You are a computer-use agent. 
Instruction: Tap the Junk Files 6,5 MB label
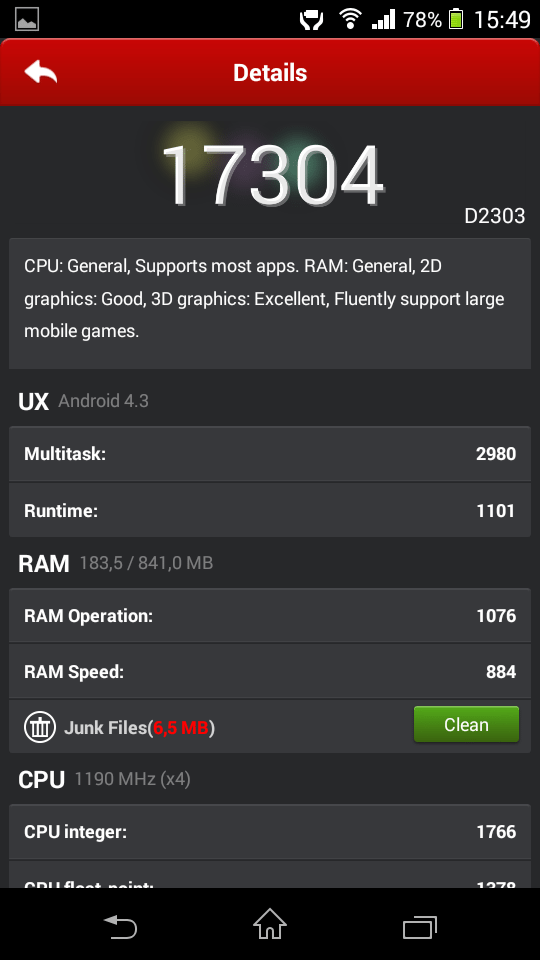[139, 727]
